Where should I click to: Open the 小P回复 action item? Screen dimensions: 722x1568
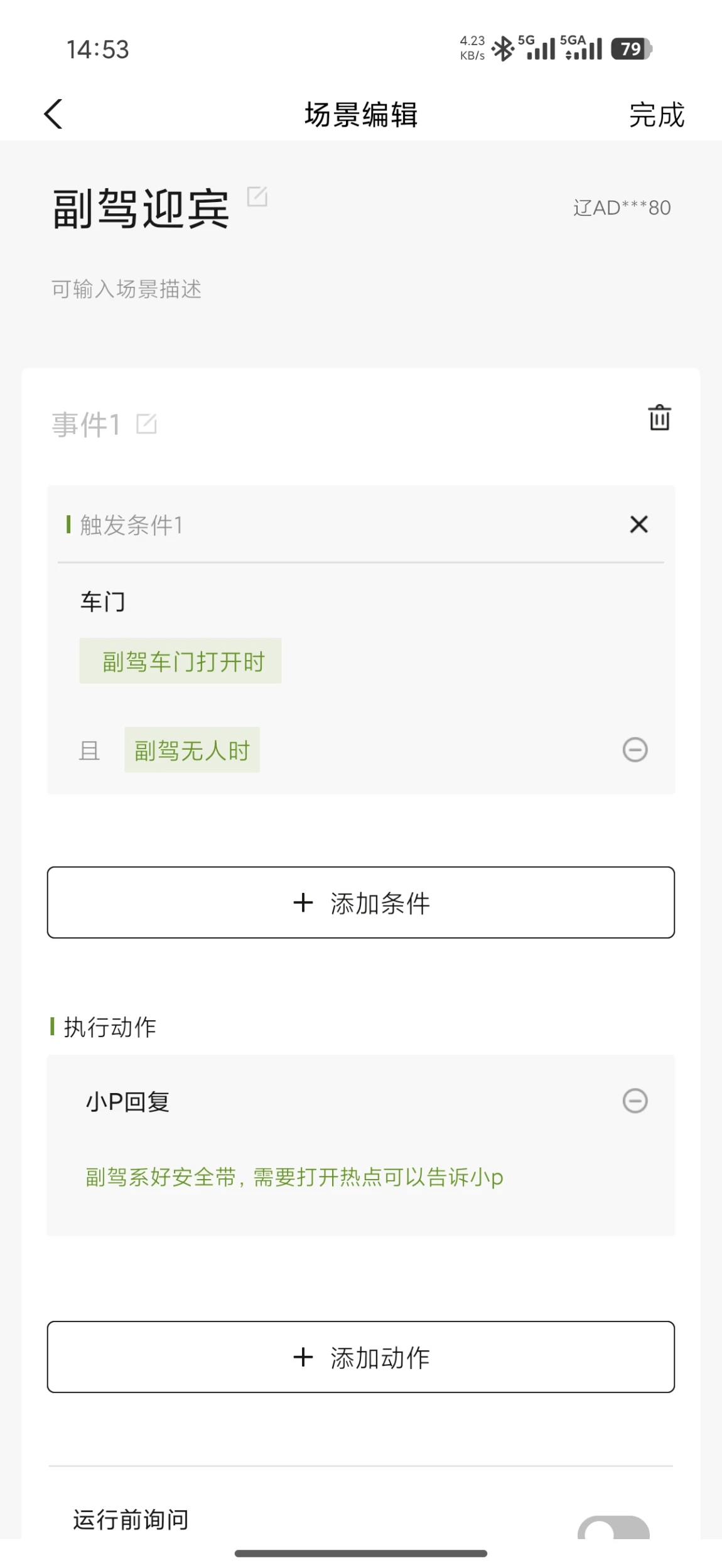point(127,1101)
